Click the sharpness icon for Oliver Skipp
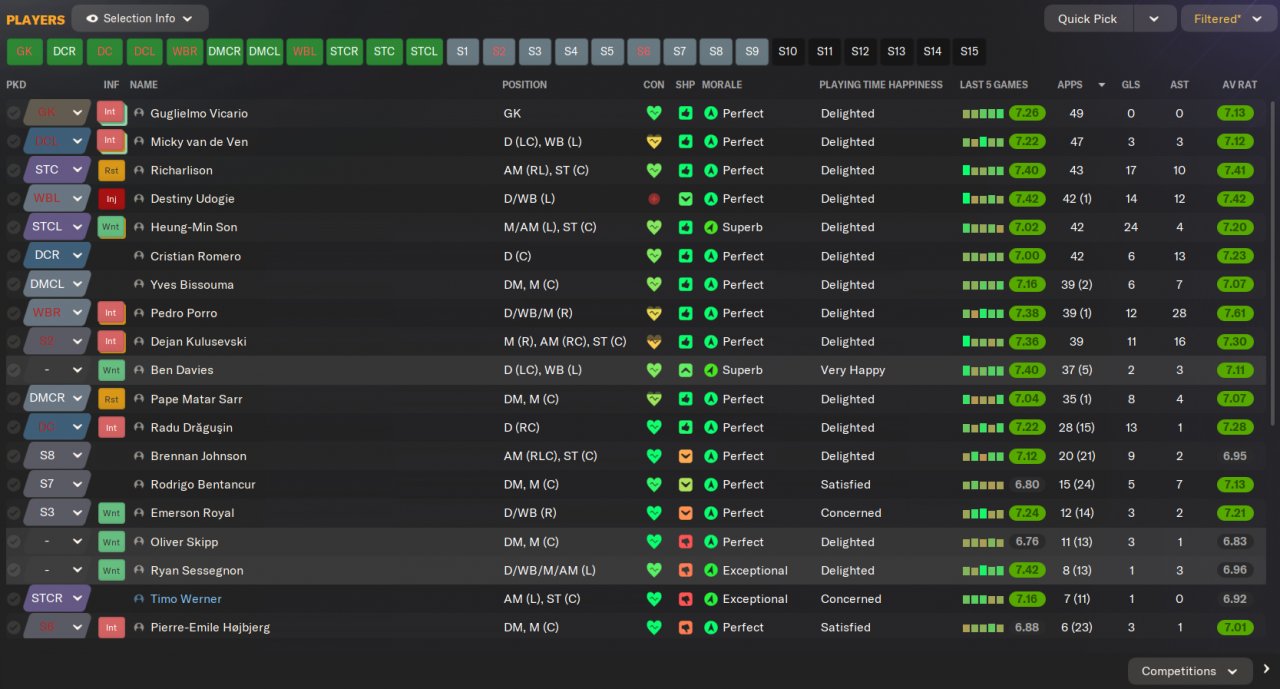The height and width of the screenshot is (689, 1280). [x=685, y=542]
